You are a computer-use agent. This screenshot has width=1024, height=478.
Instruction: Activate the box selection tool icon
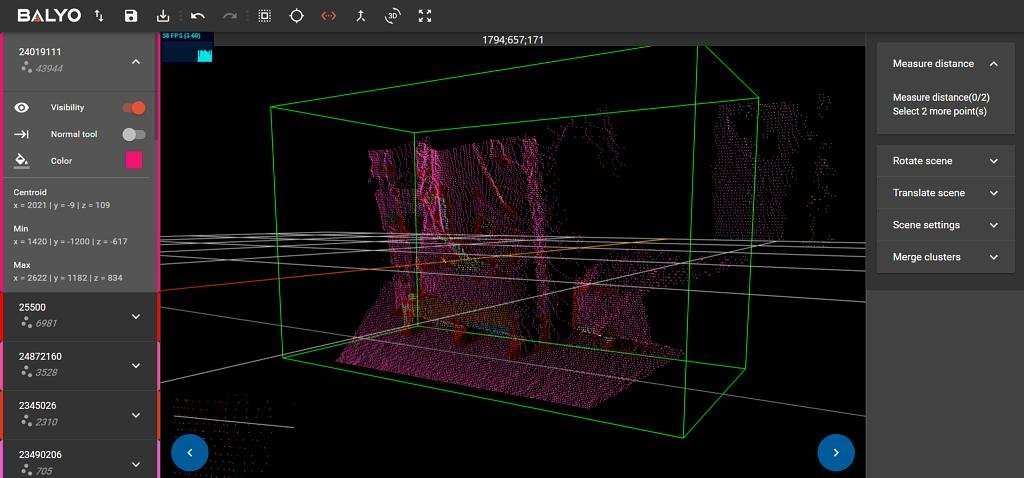(x=264, y=16)
